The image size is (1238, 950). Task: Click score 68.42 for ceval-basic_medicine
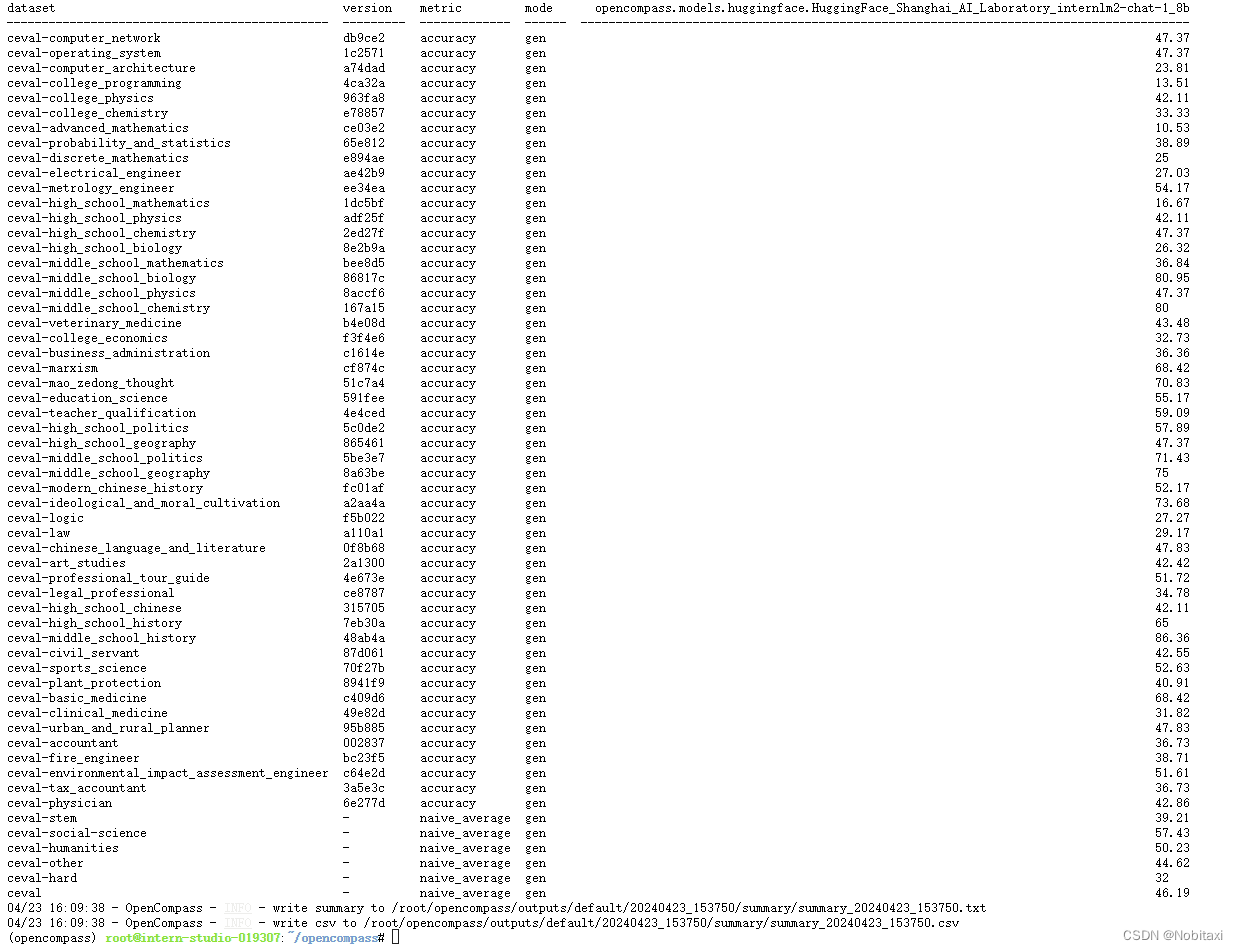point(1172,698)
